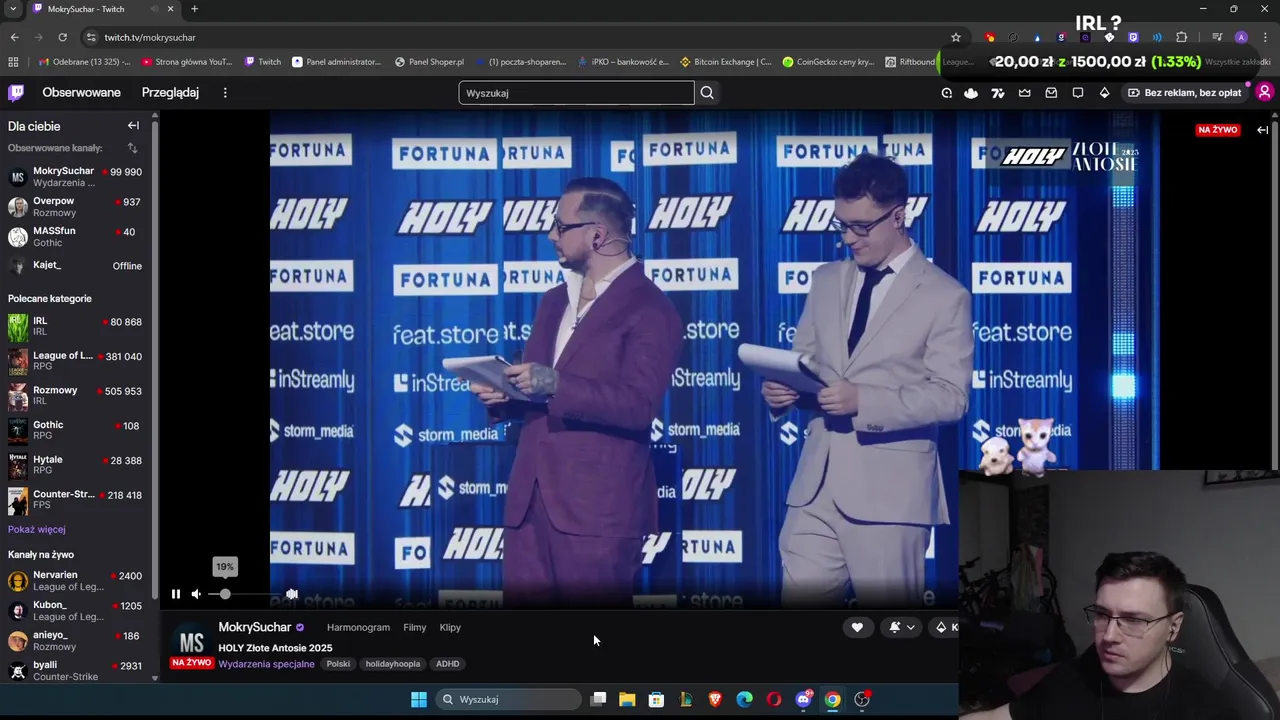Reload the page in Chrome
This screenshot has width=1280, height=720.
point(62,37)
